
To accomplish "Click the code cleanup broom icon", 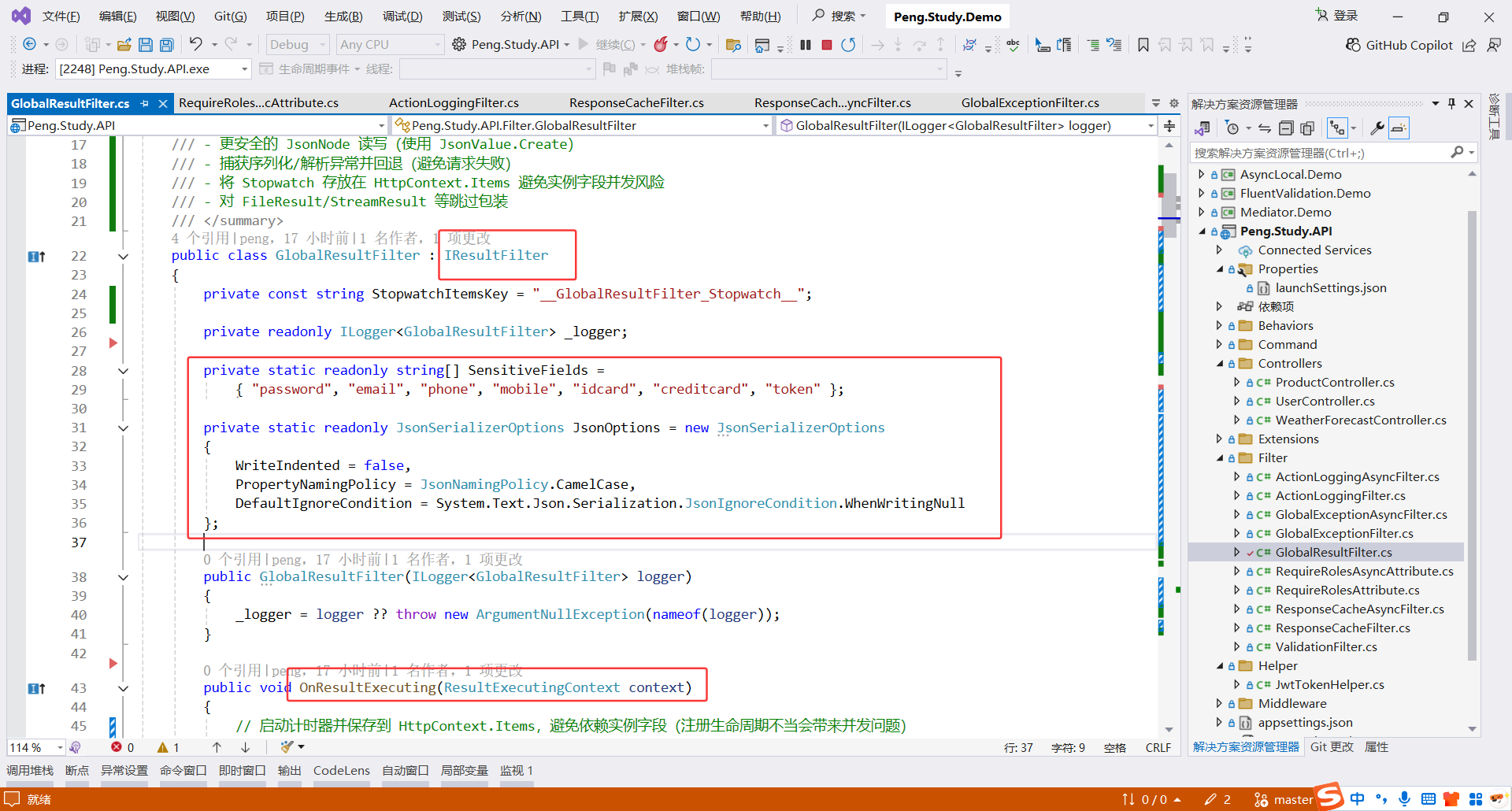I will (287, 747).
